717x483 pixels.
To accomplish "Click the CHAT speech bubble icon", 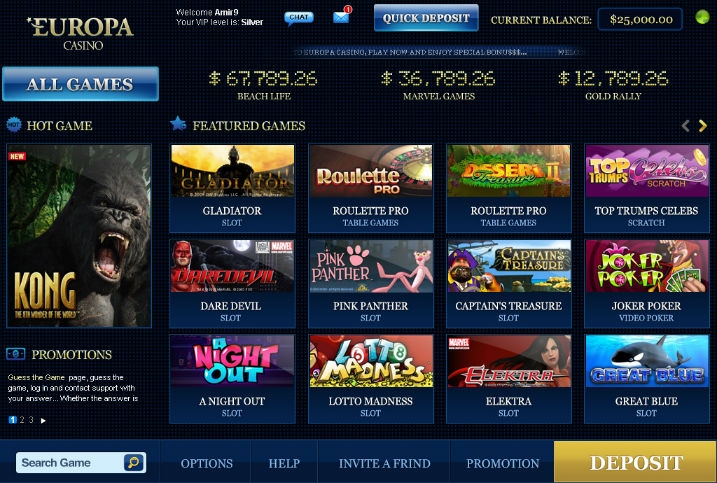I will [x=299, y=18].
